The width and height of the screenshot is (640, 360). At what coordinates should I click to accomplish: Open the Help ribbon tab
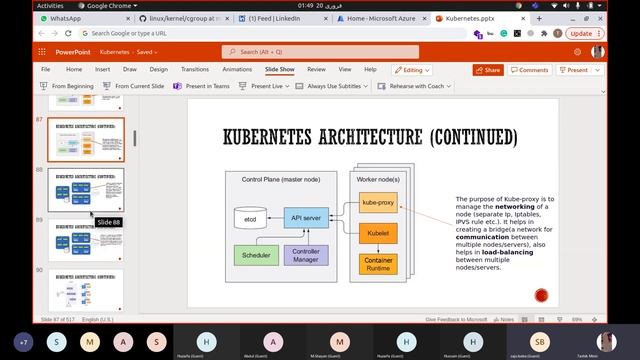pyautogui.click(x=370, y=69)
